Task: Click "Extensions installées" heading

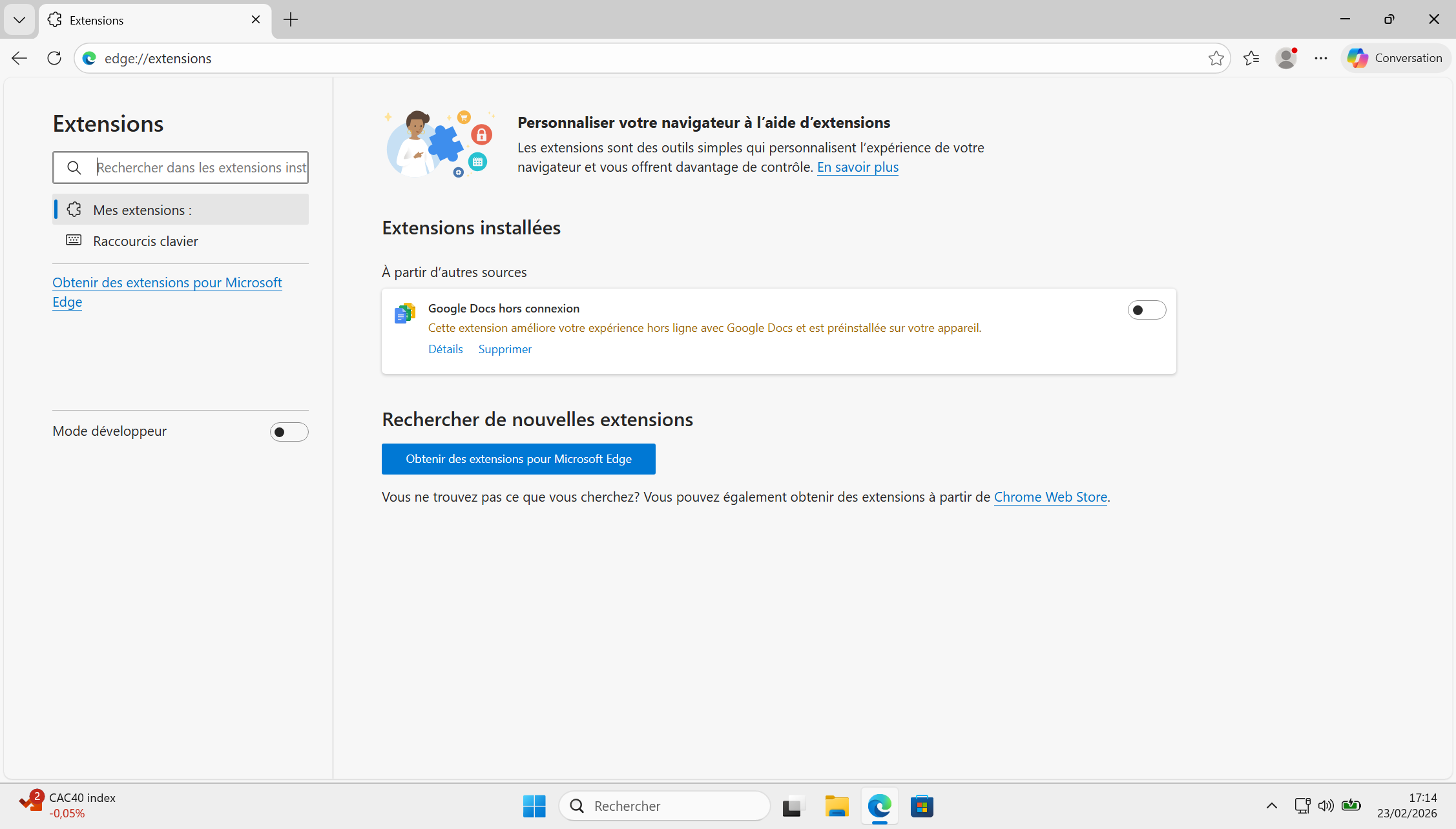Action: tap(471, 228)
